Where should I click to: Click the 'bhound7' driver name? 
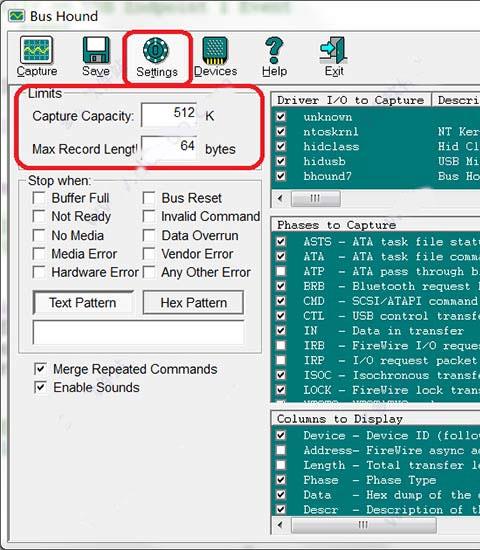[x=327, y=176]
